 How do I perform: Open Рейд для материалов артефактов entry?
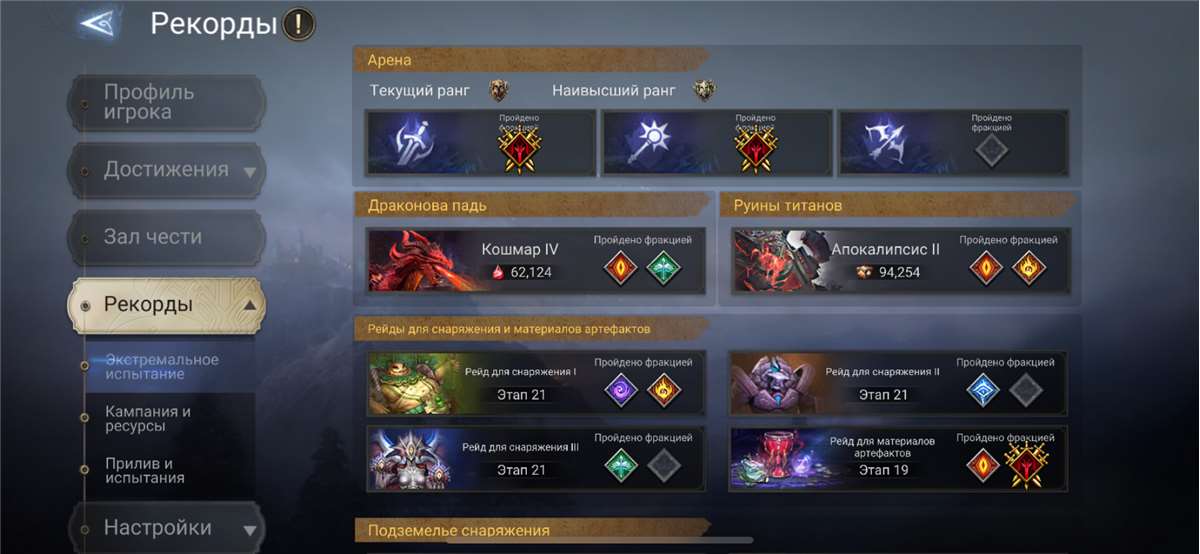pyautogui.click(x=898, y=459)
